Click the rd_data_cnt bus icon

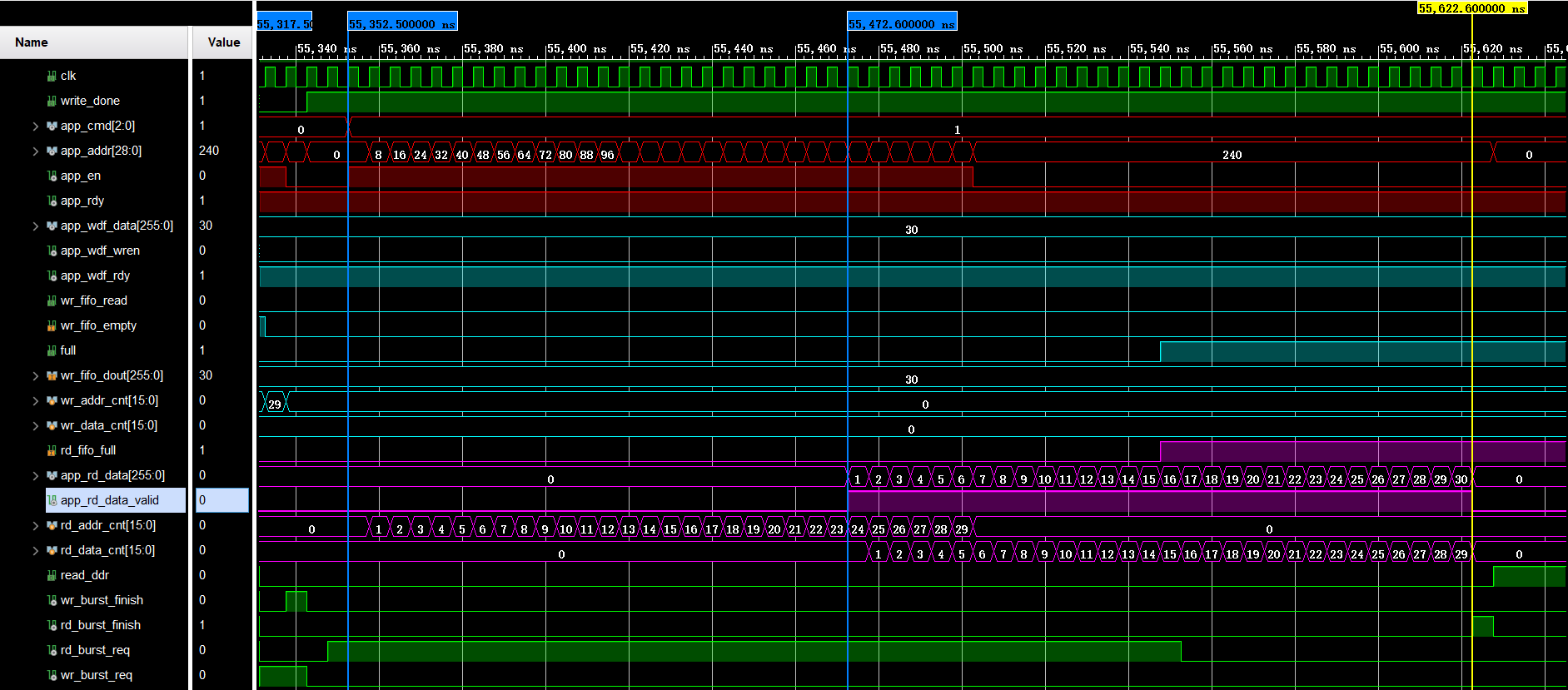click(52, 550)
